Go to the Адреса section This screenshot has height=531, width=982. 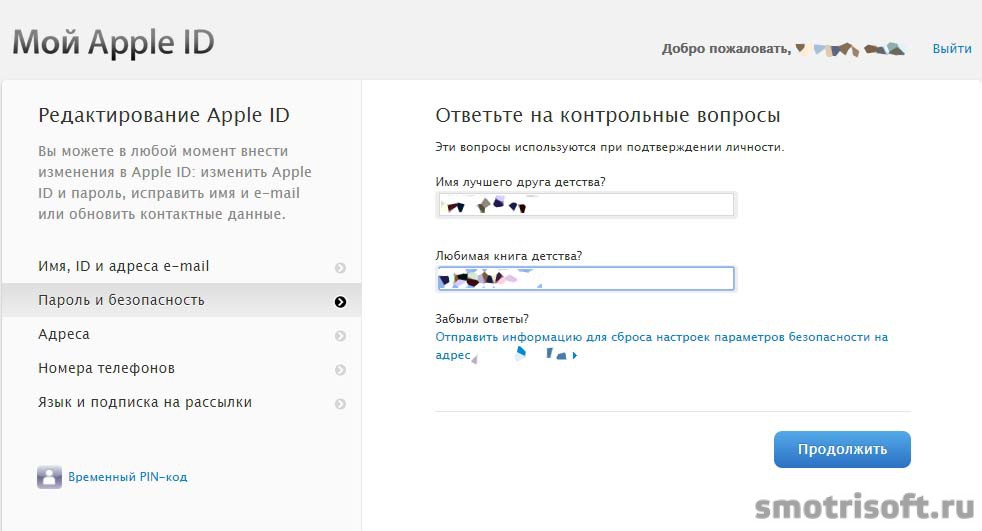(64, 334)
